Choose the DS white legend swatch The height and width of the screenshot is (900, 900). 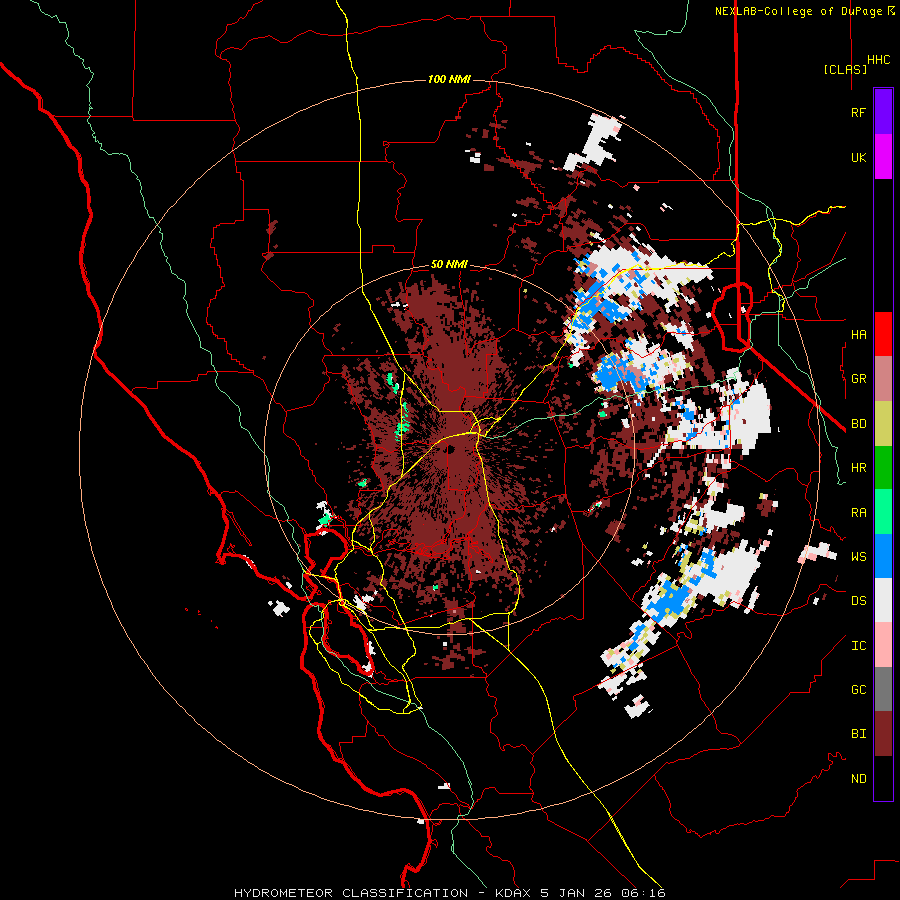point(883,601)
